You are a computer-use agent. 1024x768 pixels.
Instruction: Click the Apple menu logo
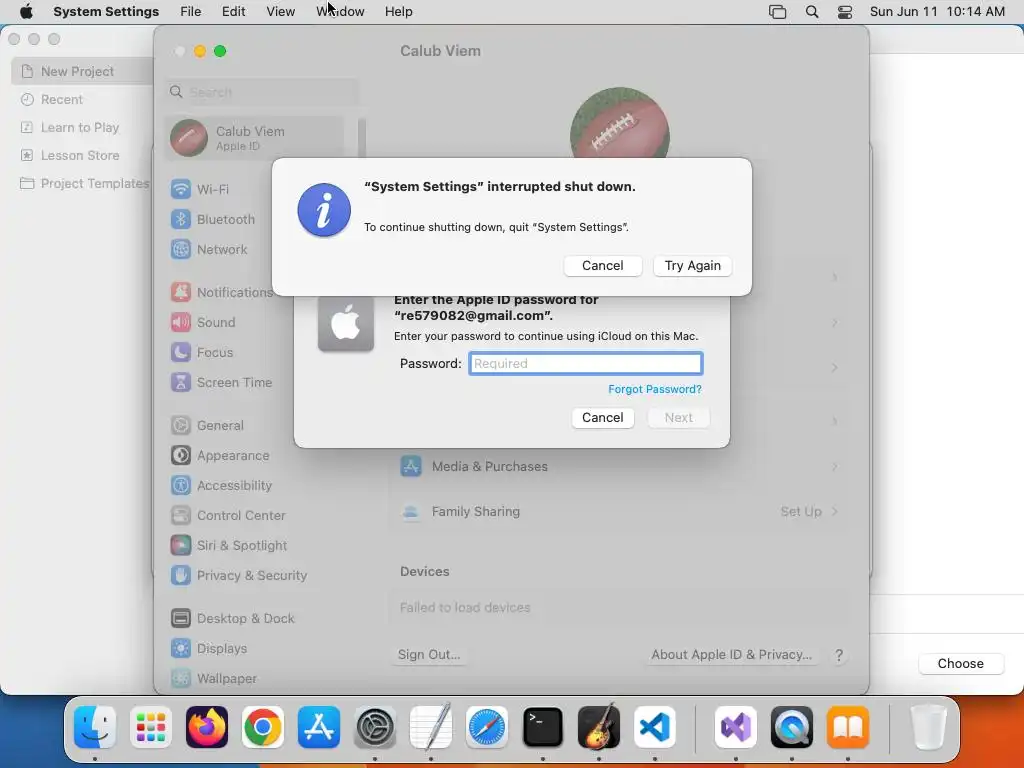click(x=26, y=12)
